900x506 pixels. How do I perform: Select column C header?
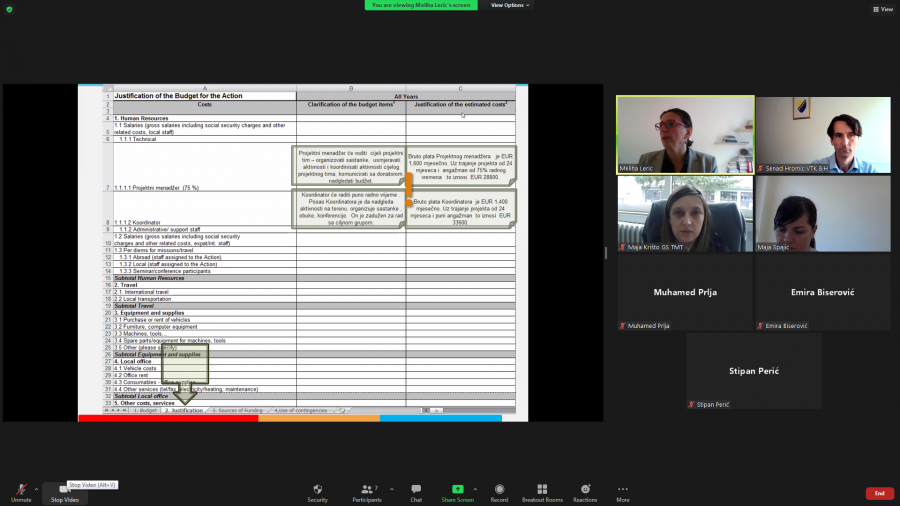pos(460,88)
